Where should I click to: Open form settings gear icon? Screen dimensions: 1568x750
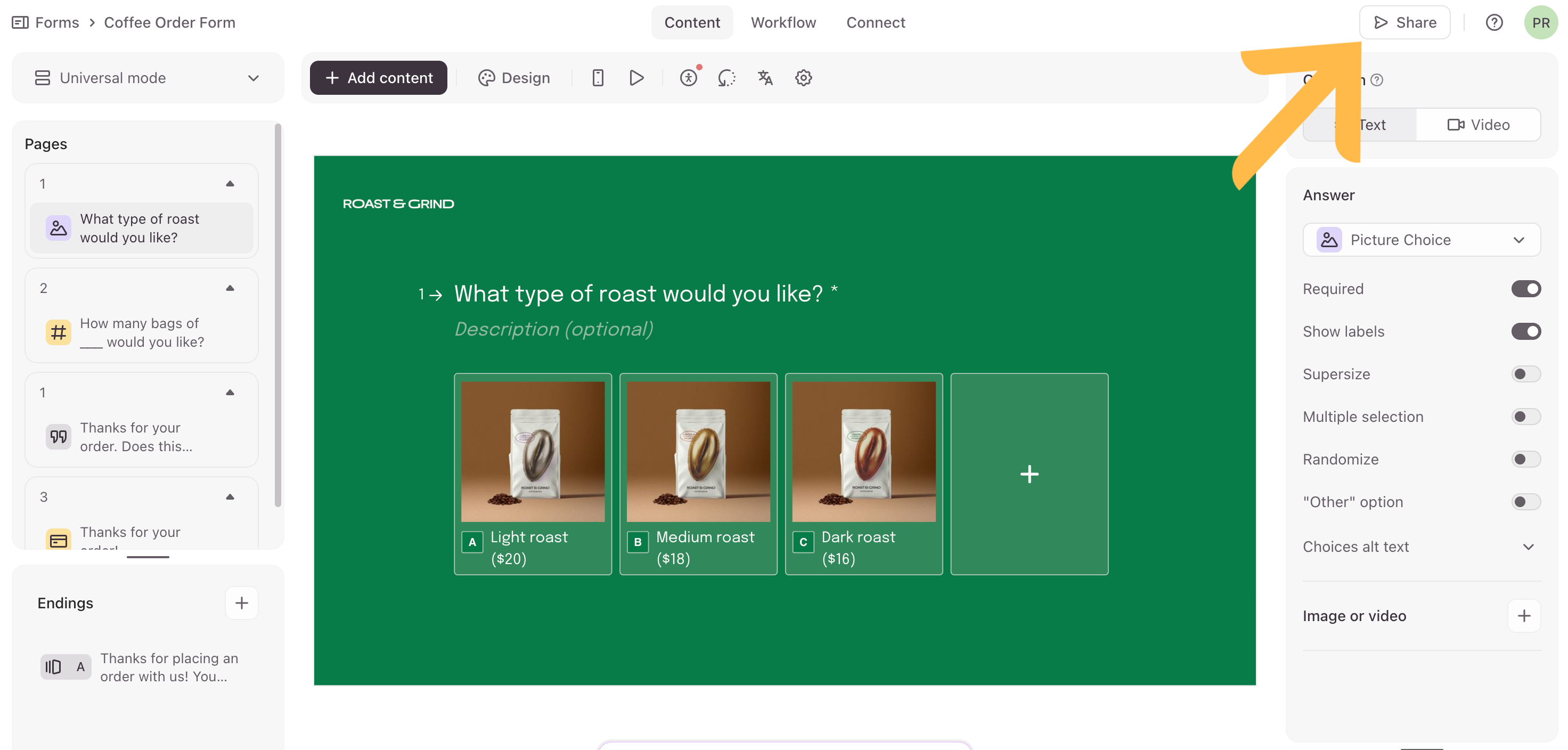tap(804, 78)
